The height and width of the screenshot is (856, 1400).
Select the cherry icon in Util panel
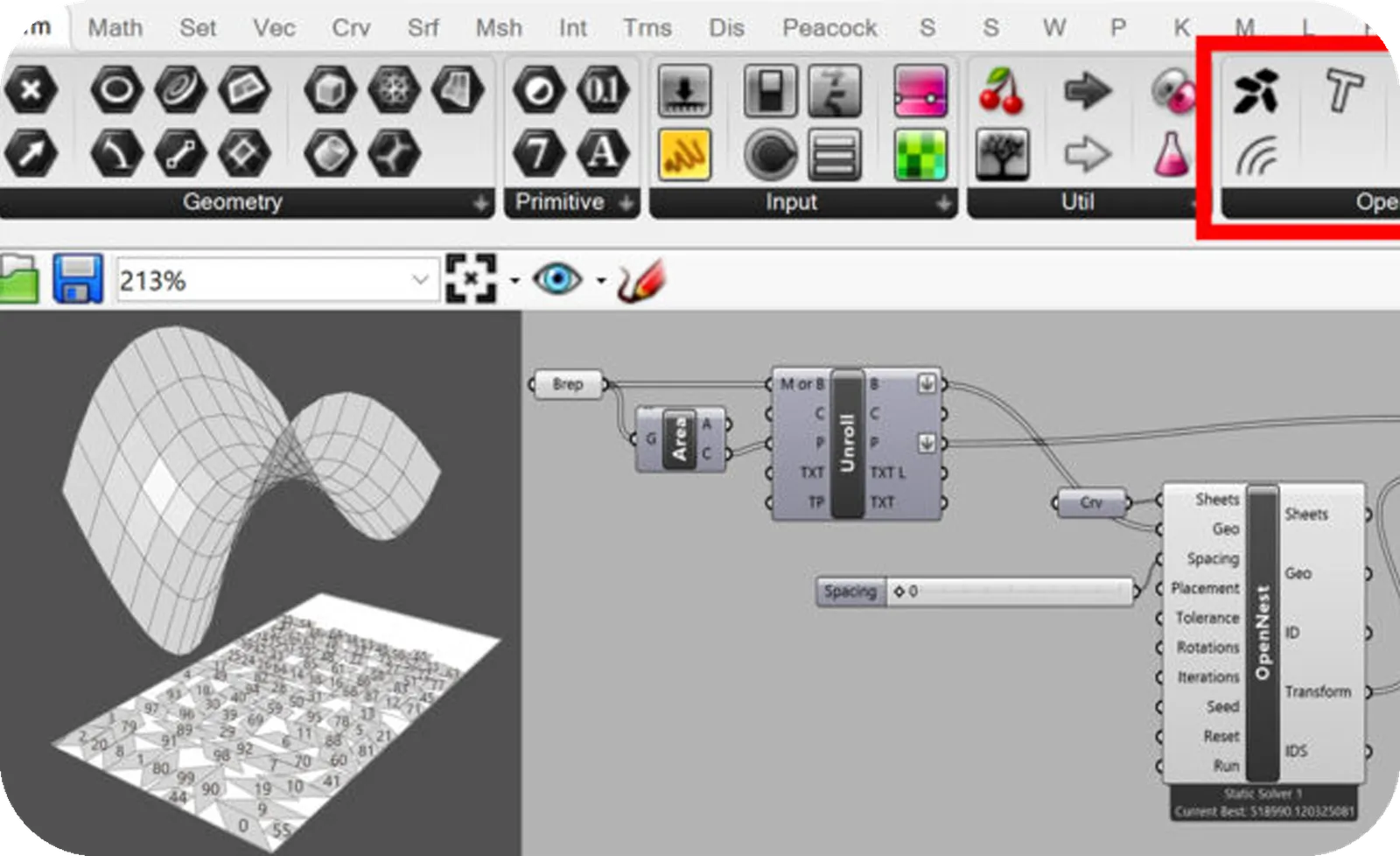1002,91
